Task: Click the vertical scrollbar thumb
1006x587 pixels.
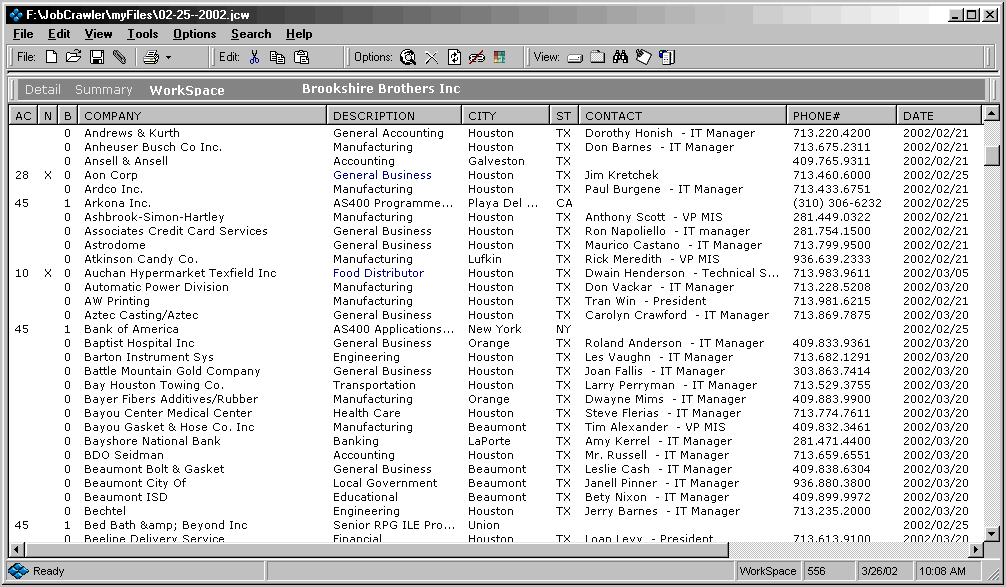Action: [991, 155]
